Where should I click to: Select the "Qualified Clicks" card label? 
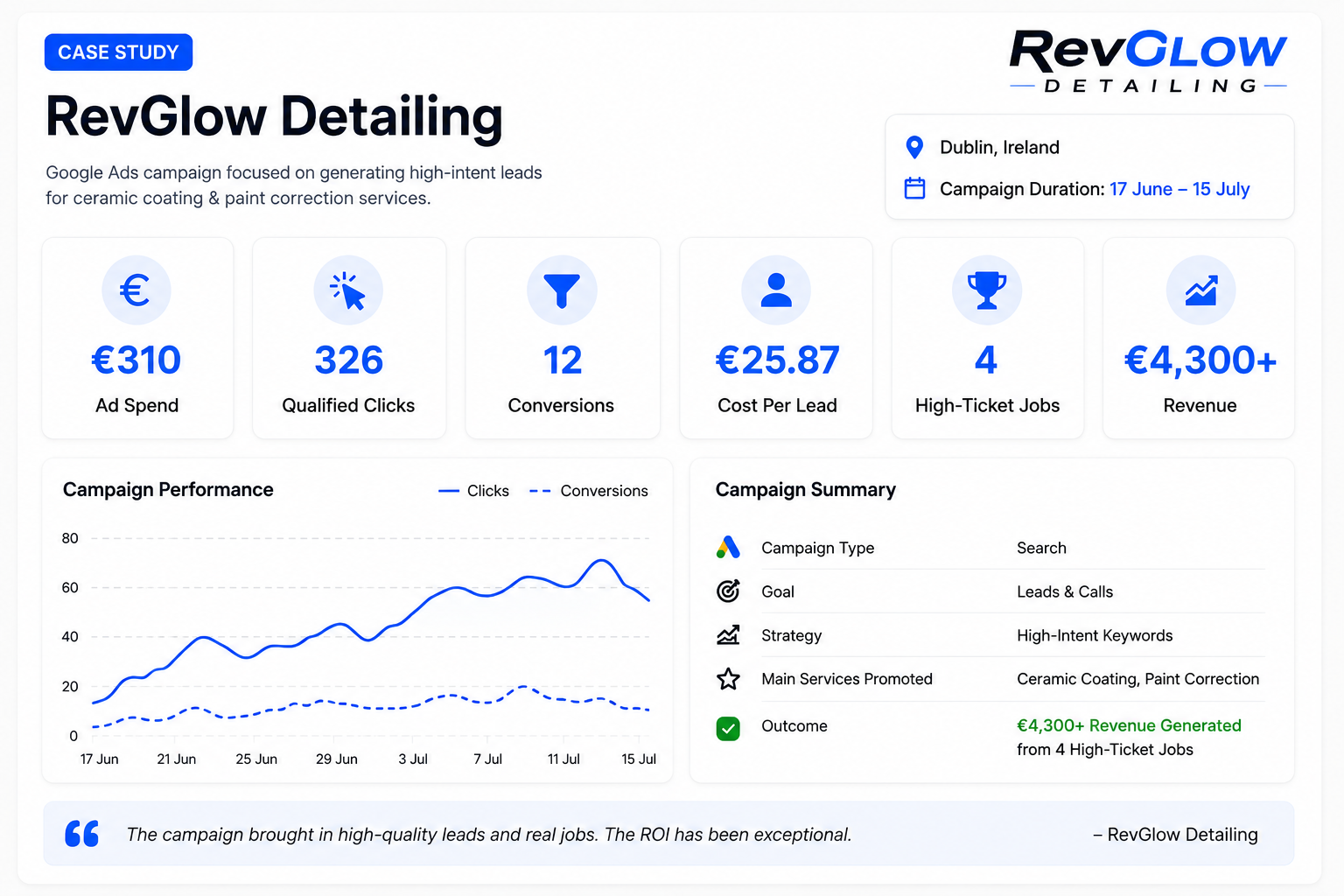(x=348, y=405)
